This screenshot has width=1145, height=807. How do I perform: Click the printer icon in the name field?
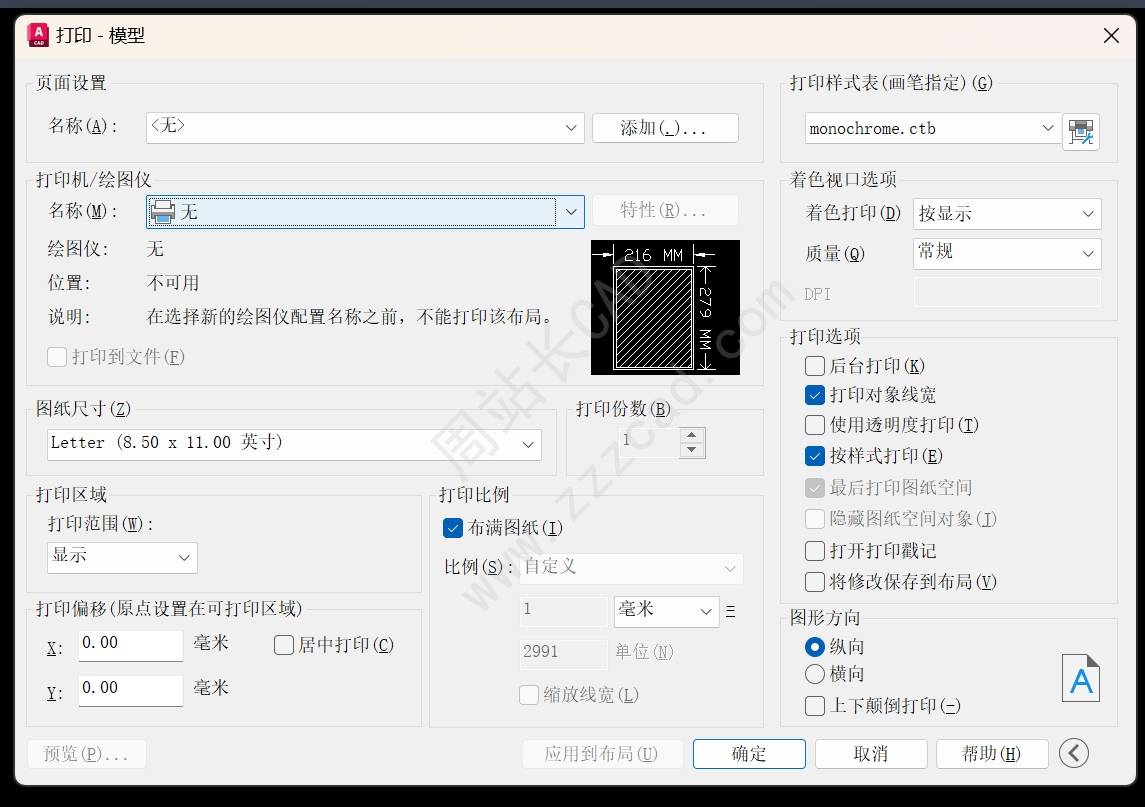click(162, 212)
